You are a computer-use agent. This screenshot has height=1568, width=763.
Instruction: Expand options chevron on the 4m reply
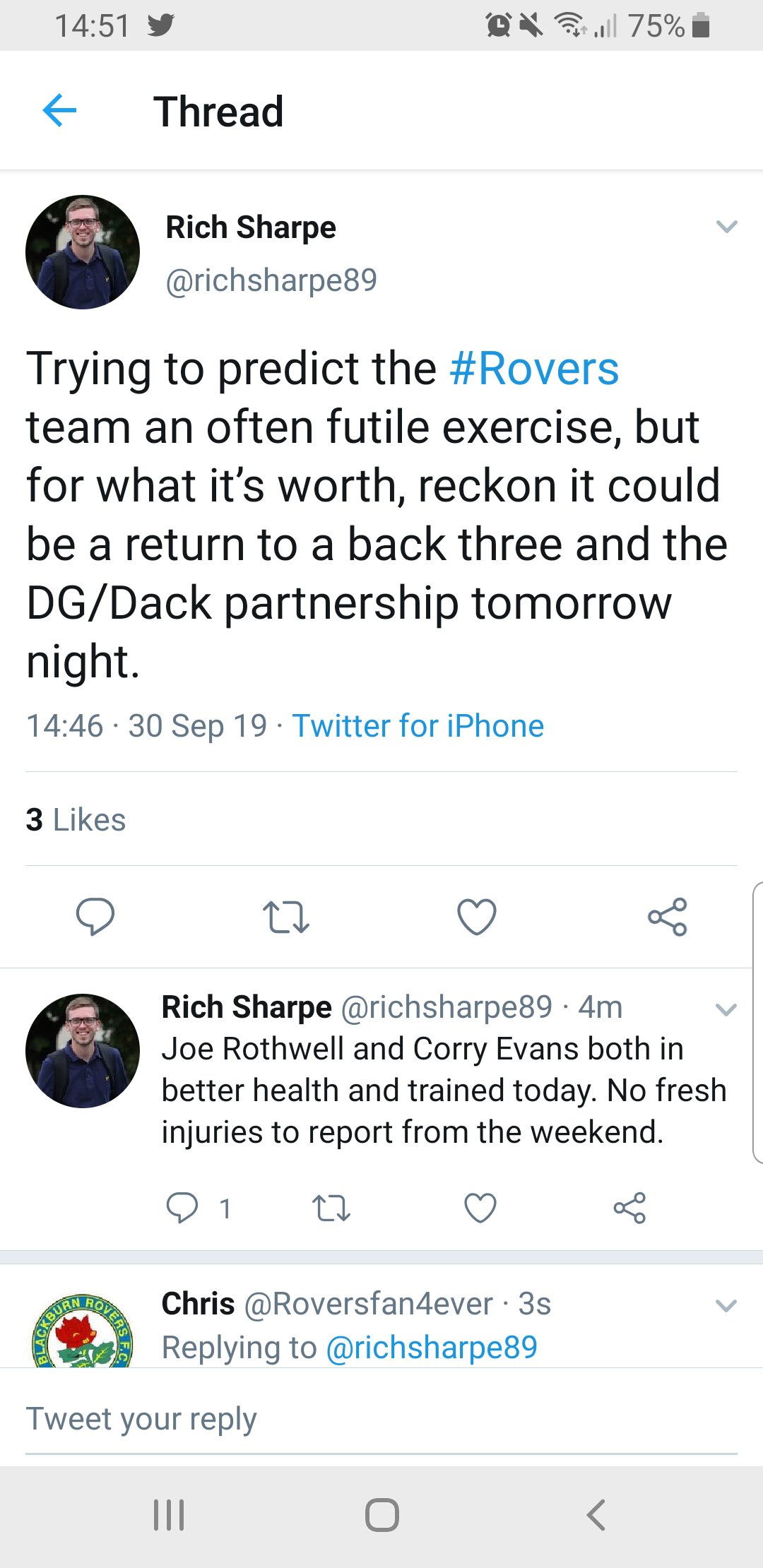(726, 1009)
